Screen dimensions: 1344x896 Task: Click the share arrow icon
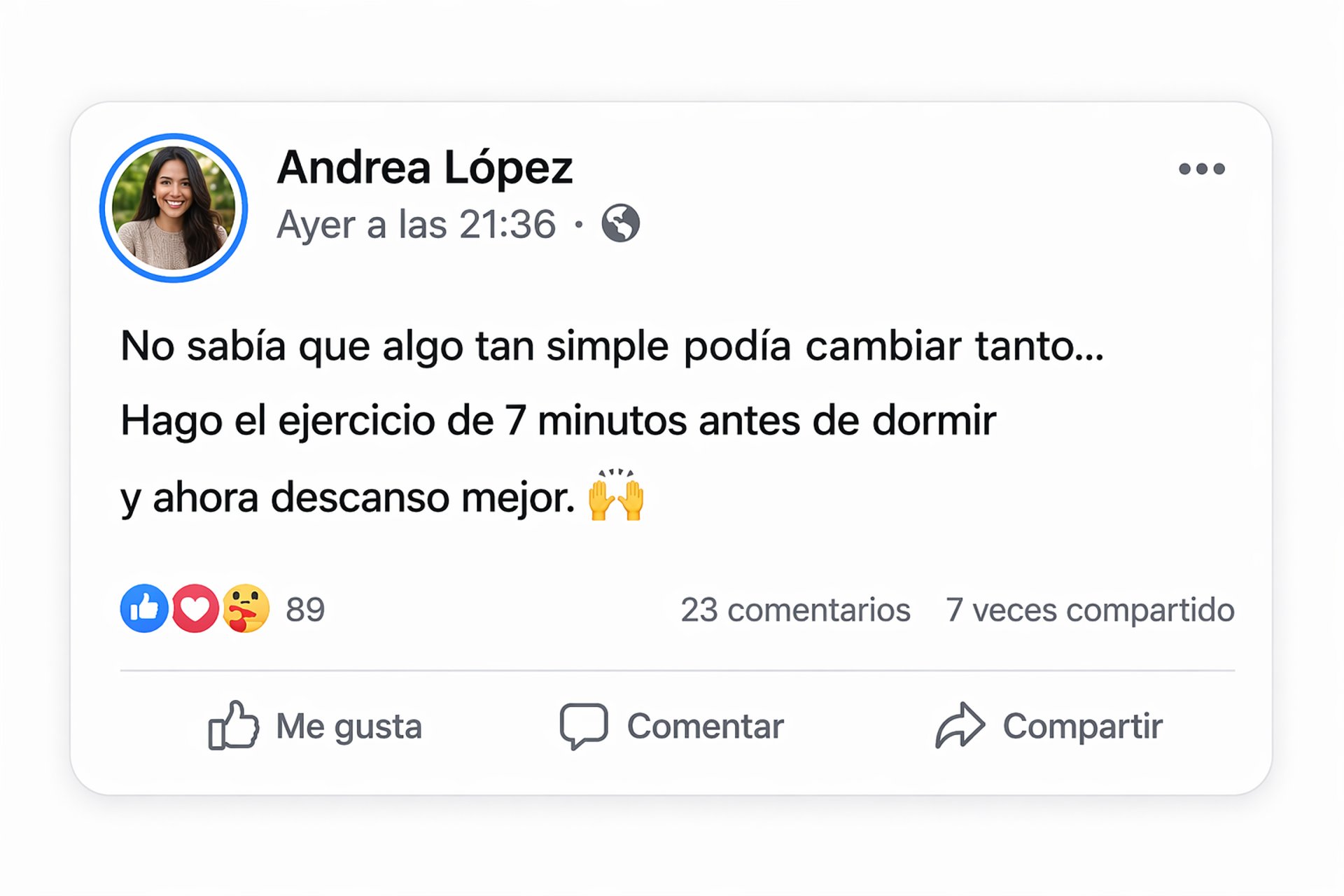(960, 725)
